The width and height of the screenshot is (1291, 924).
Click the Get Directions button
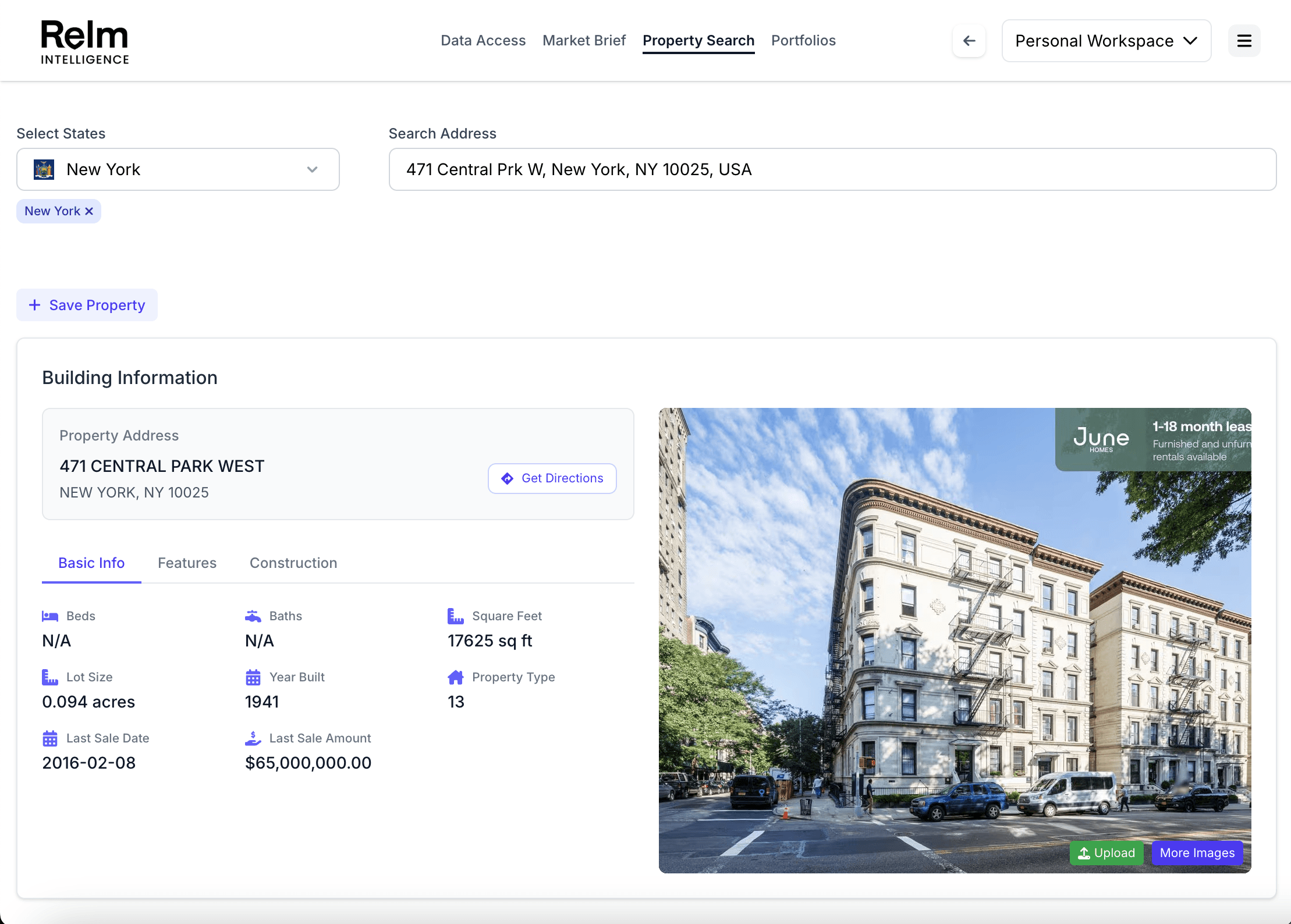(552, 478)
